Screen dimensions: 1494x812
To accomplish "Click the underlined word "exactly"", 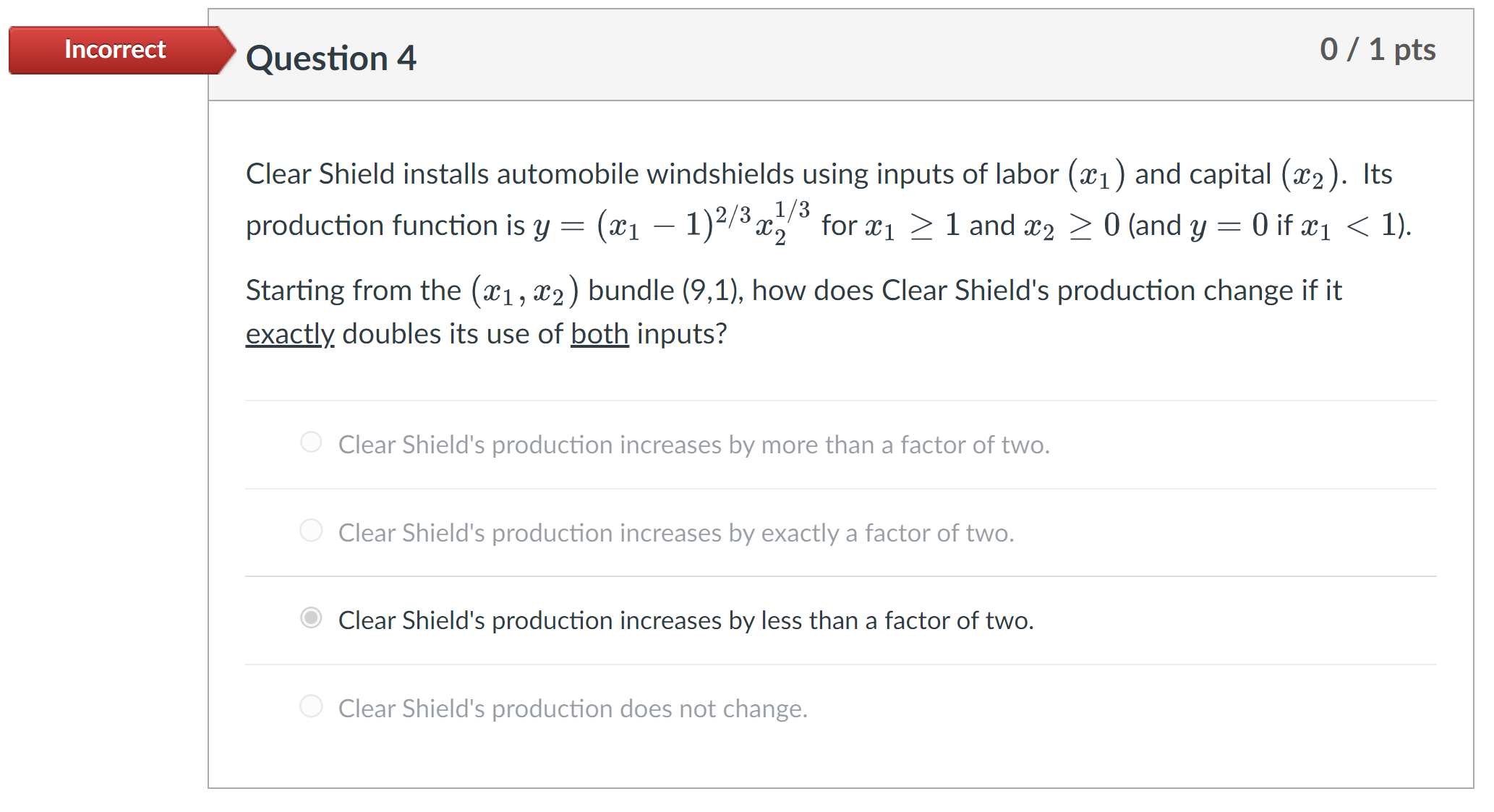I will (x=289, y=333).
